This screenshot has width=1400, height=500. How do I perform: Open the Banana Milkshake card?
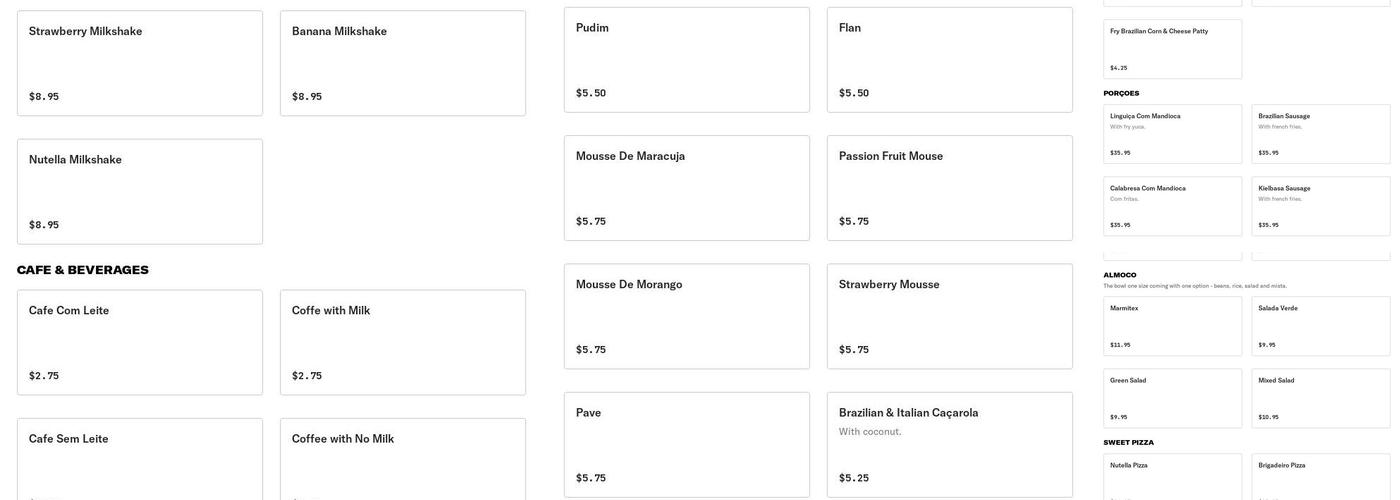click(x=402, y=63)
